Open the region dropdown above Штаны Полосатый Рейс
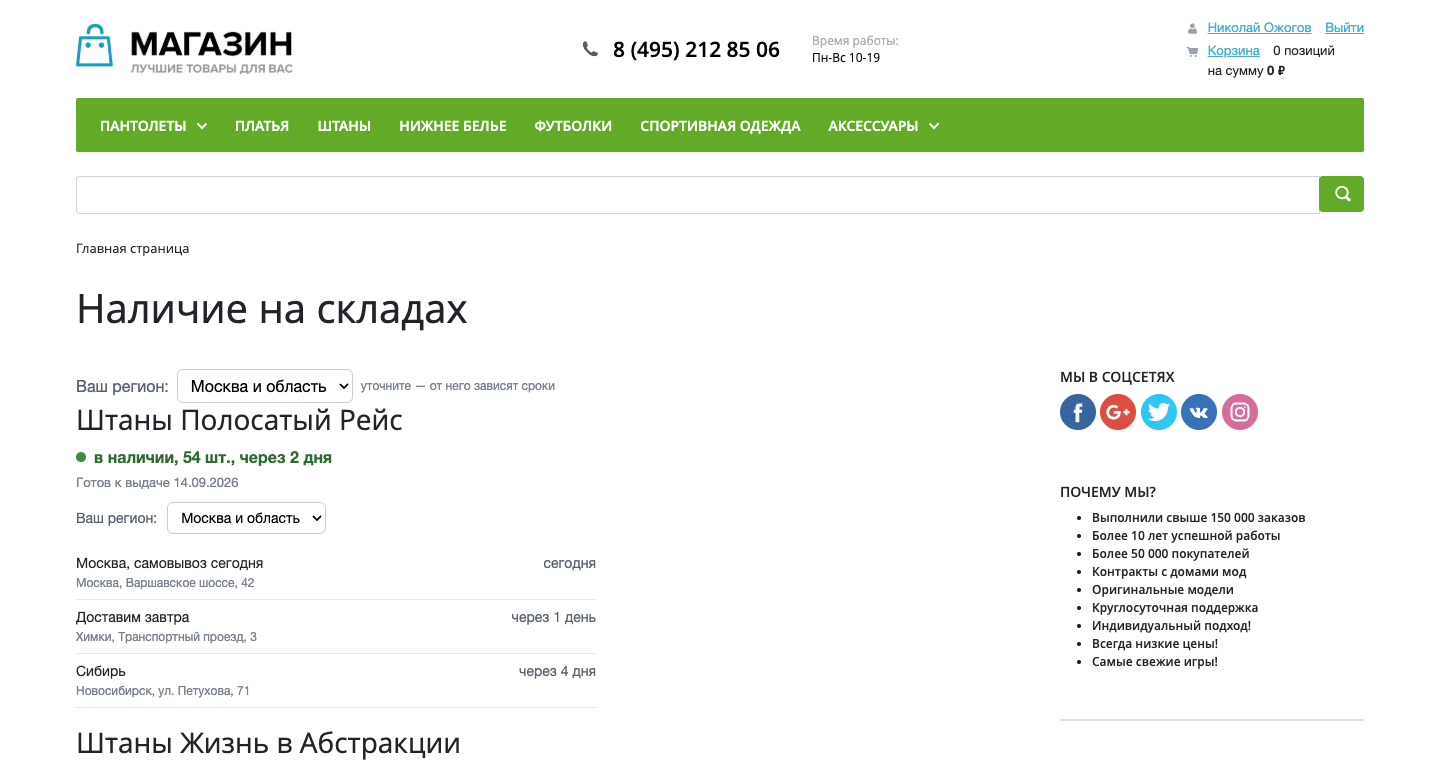 pos(265,386)
